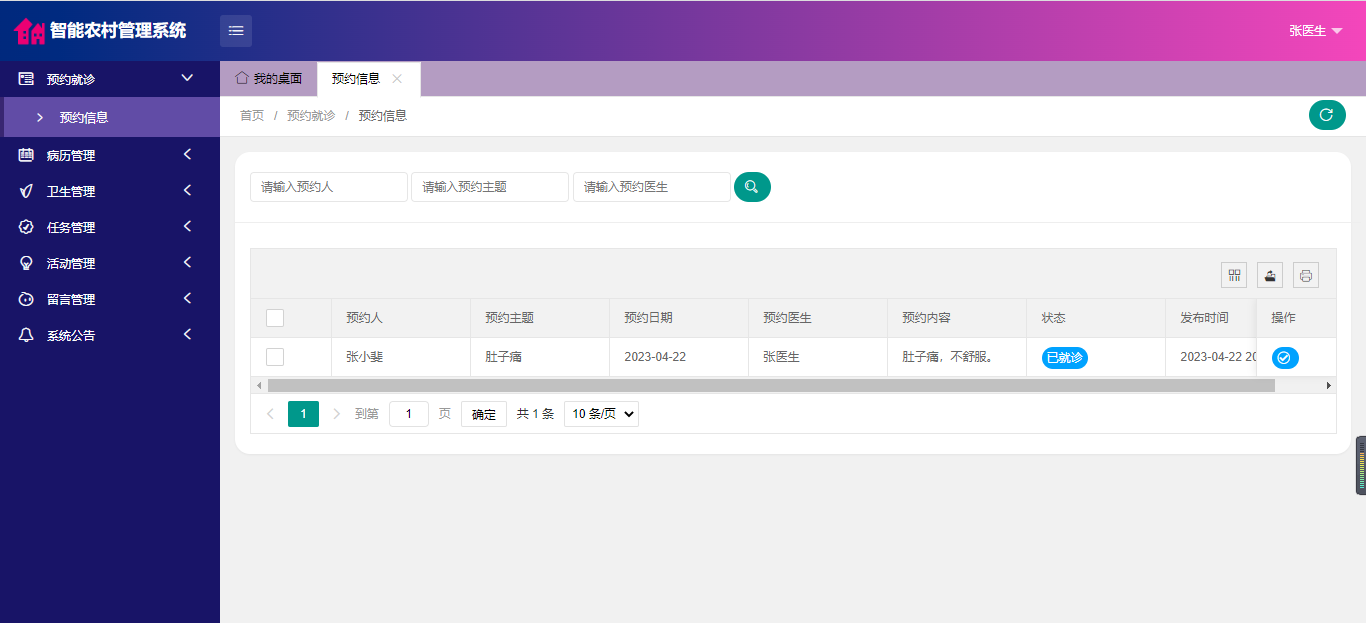Screen dimensions: 1366x623
Task: Click the 预约日期 column header
Action: (679, 318)
